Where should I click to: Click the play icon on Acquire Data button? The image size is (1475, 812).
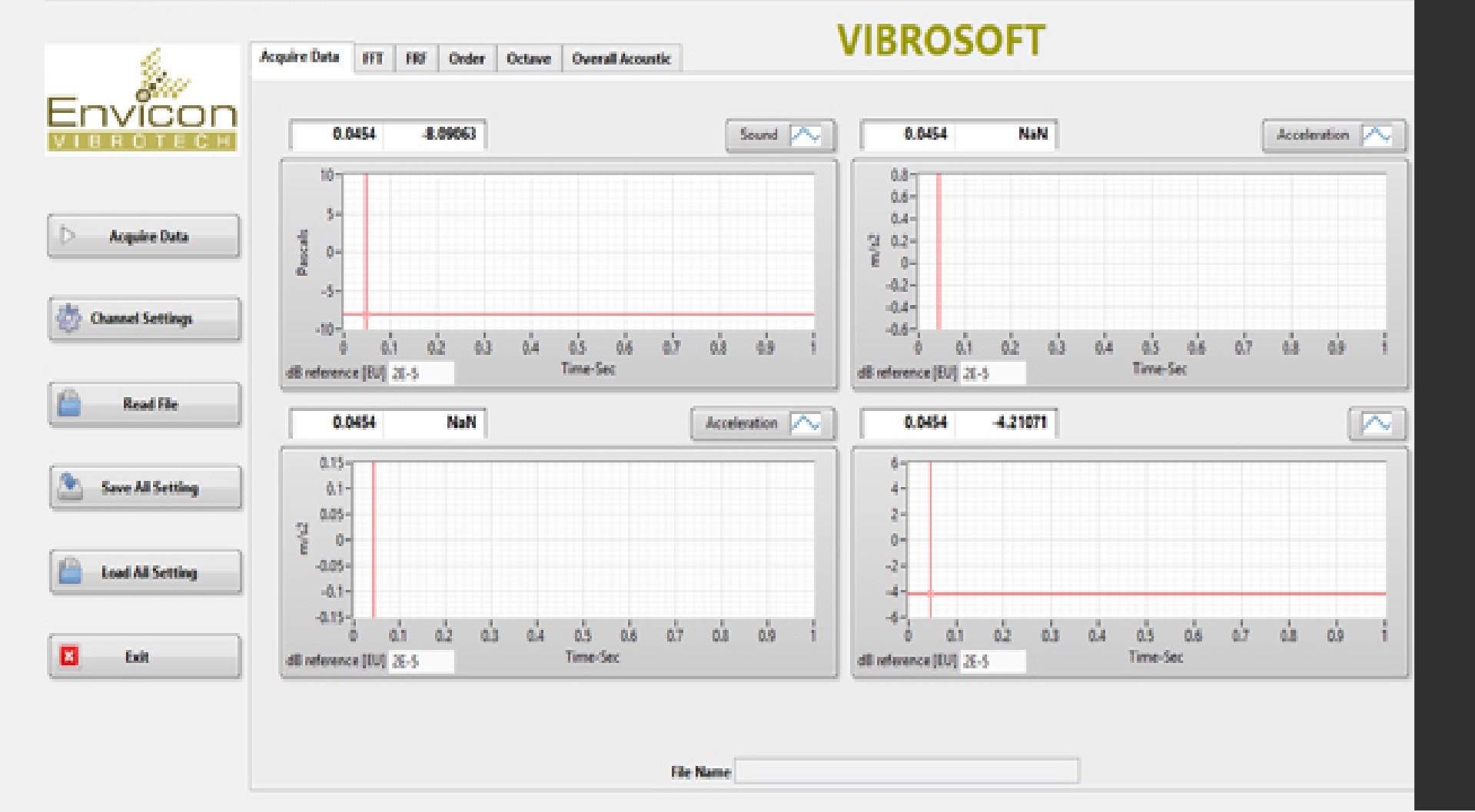click(68, 236)
